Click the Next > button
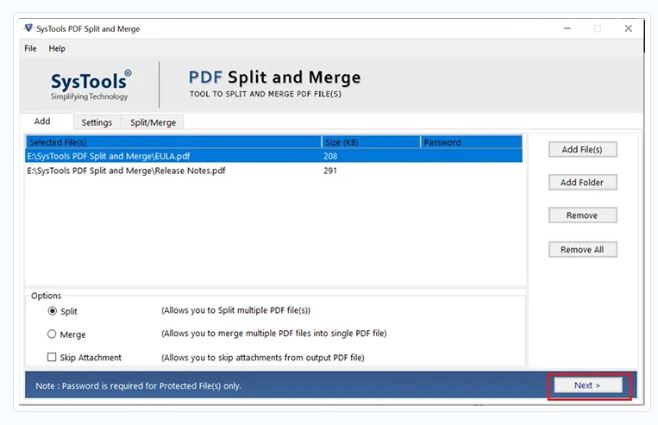Viewport: 658px width, 425px height. click(x=588, y=385)
